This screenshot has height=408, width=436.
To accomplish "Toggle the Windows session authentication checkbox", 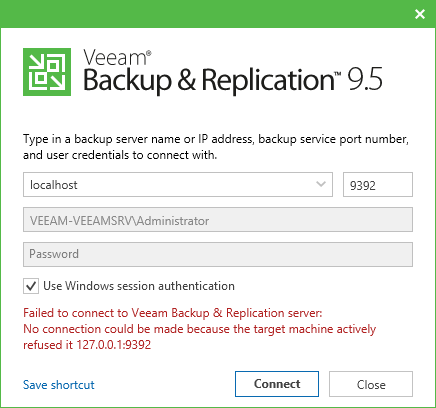I will pyautogui.click(x=31, y=286).
